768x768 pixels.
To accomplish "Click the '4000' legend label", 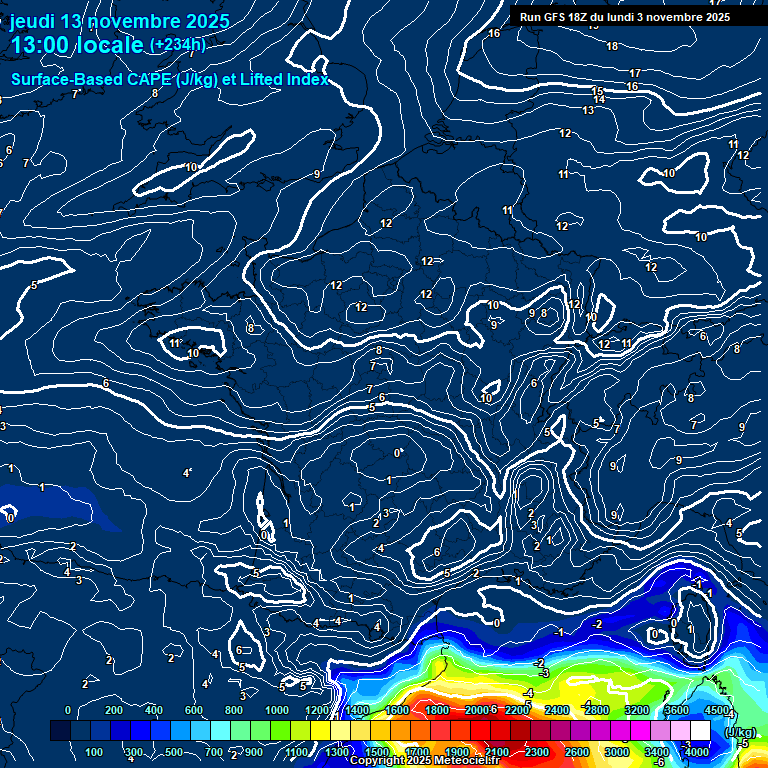I will pyautogui.click(x=696, y=752).
